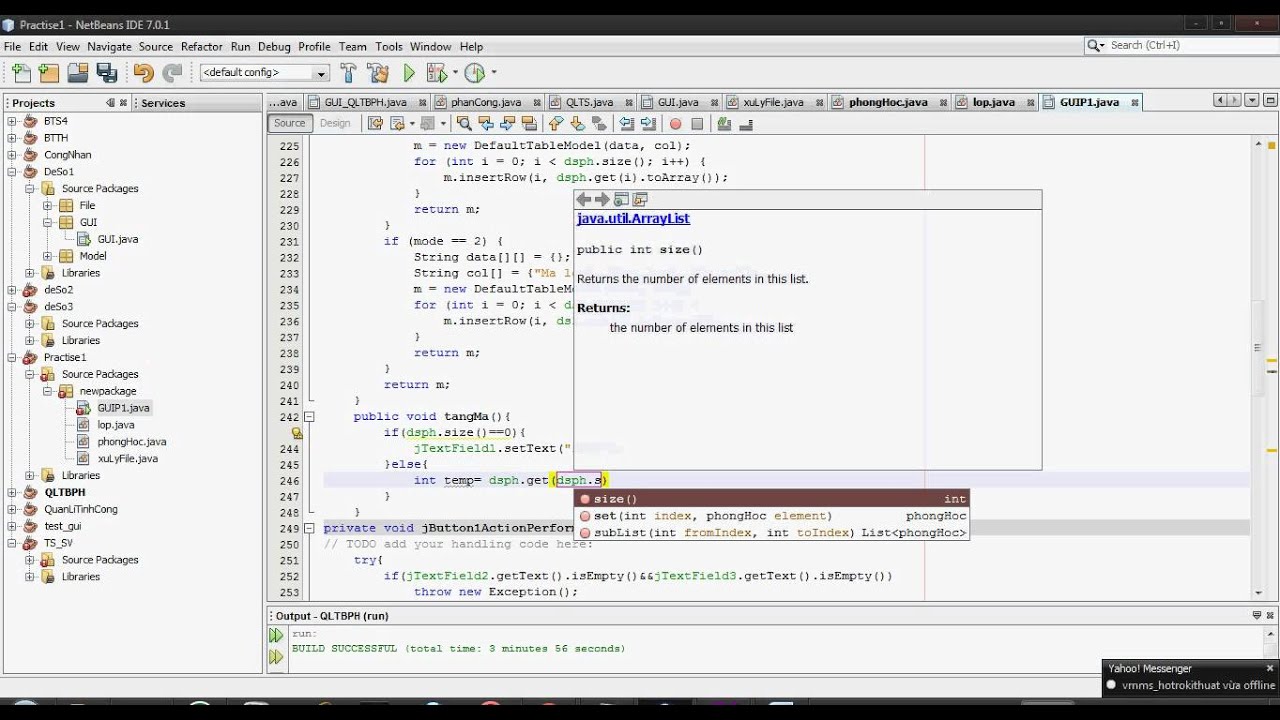Maximize the editor window button
The width and height of the screenshot is (1280, 720).
(x=1271, y=101)
